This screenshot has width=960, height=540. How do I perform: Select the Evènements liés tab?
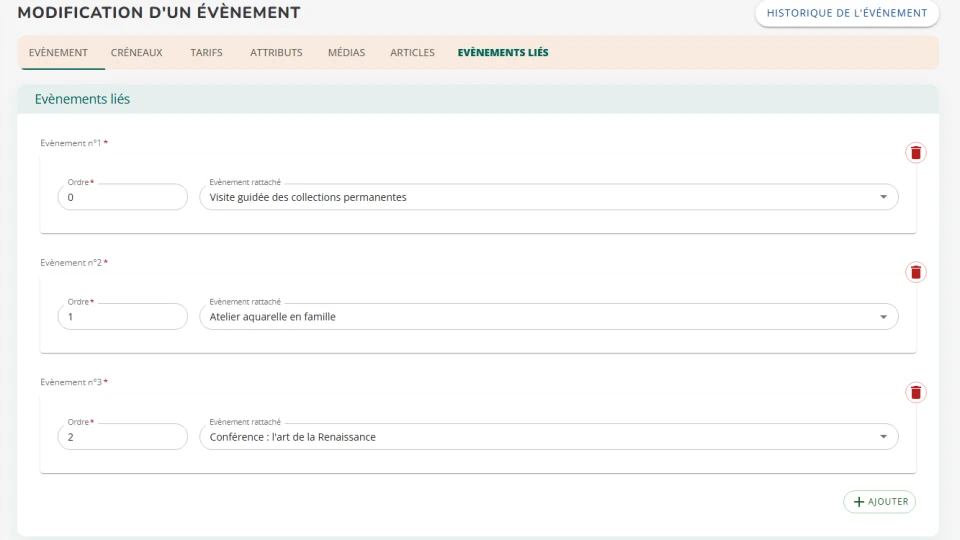pyautogui.click(x=503, y=53)
